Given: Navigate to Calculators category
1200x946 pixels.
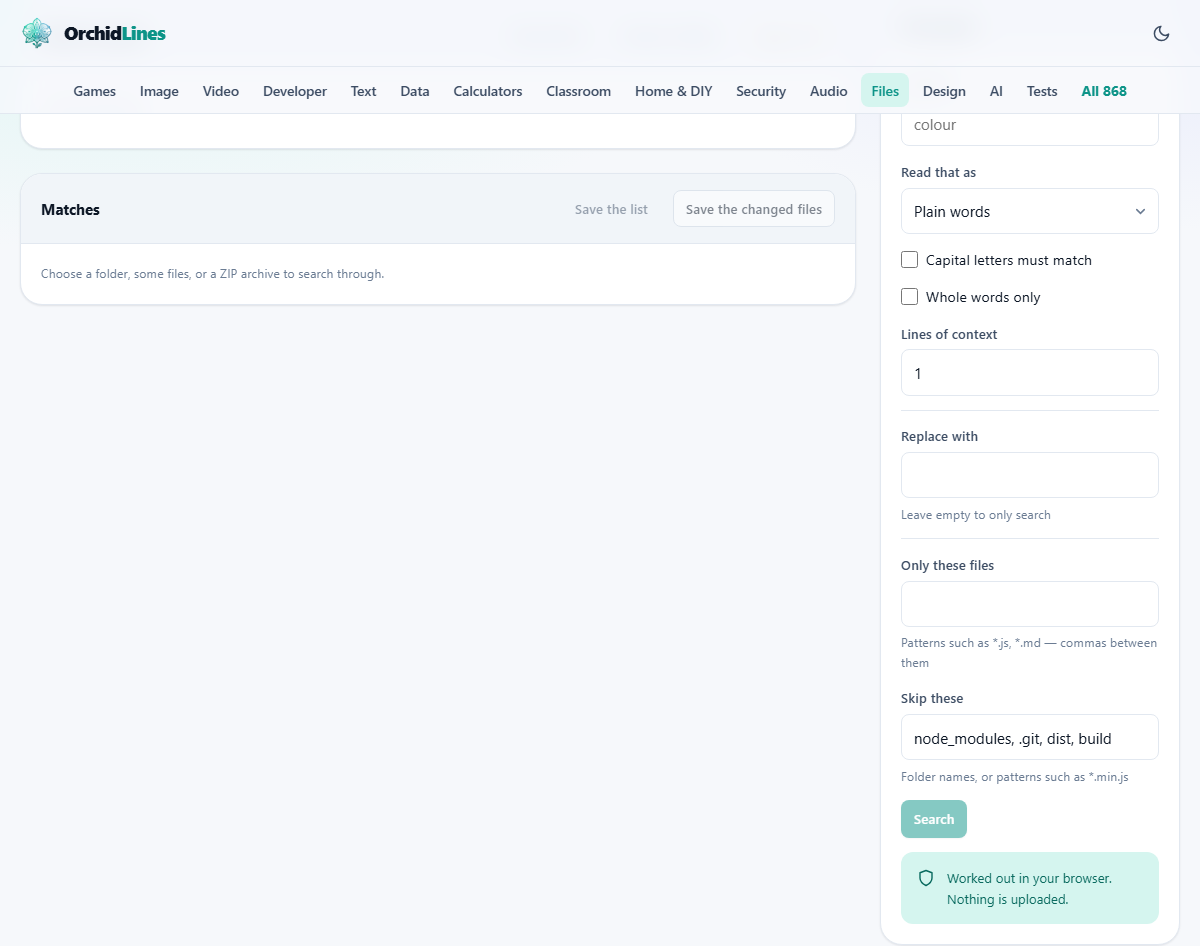Looking at the screenshot, I should click(488, 91).
